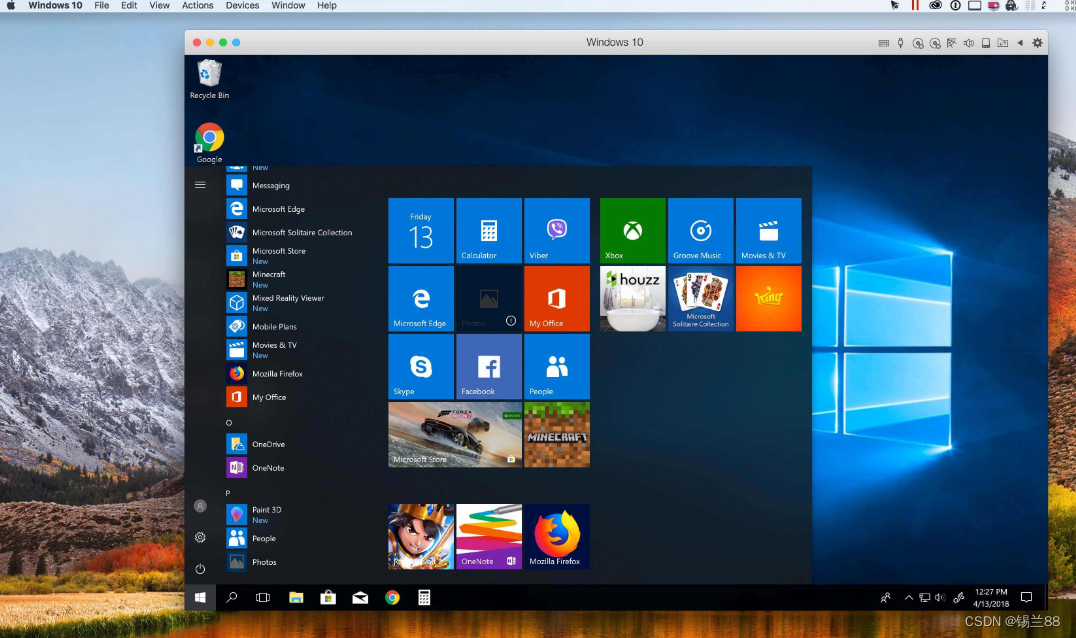Viewport: 1076px width, 638px height.
Task: Open the View menu in the Mac menu bar
Action: click(159, 5)
